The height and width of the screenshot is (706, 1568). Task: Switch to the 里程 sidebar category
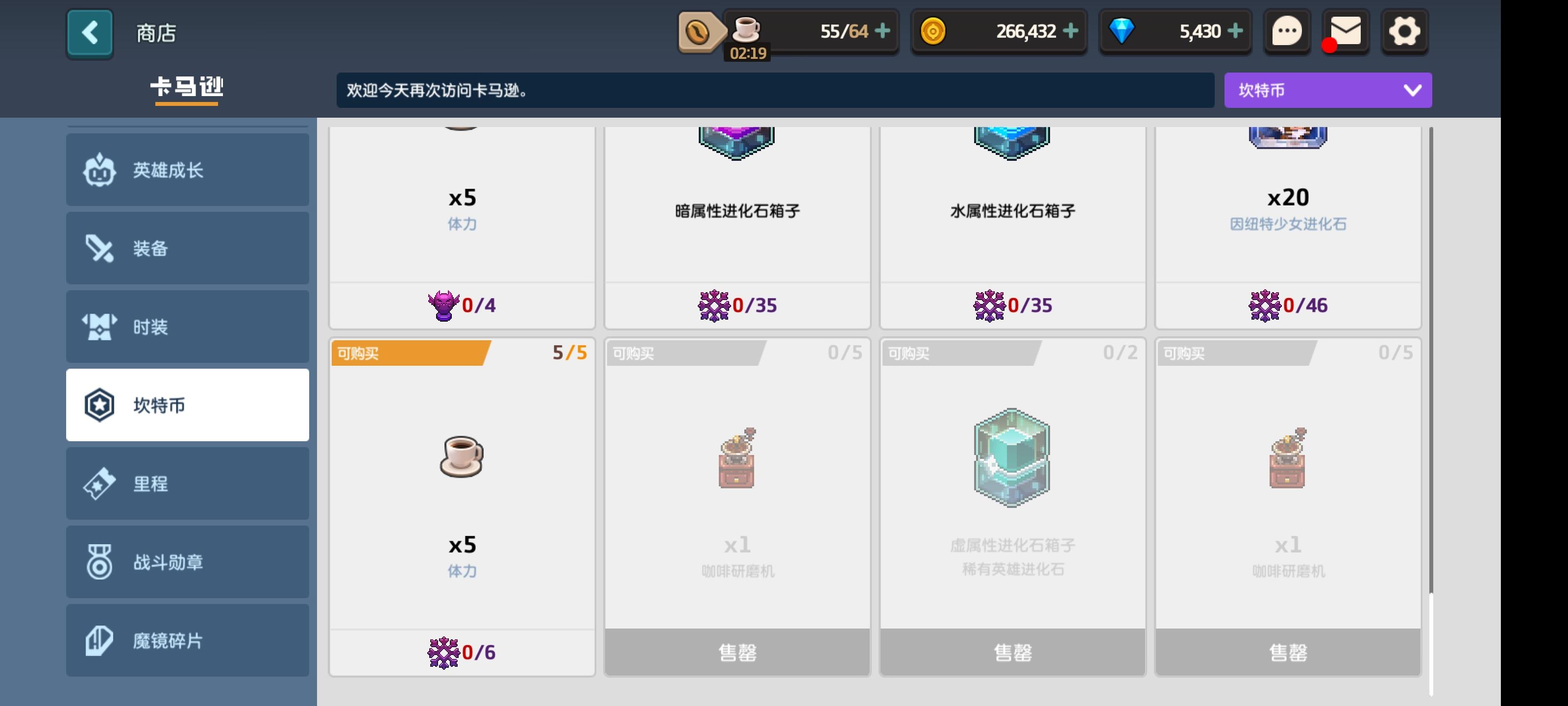(x=188, y=484)
